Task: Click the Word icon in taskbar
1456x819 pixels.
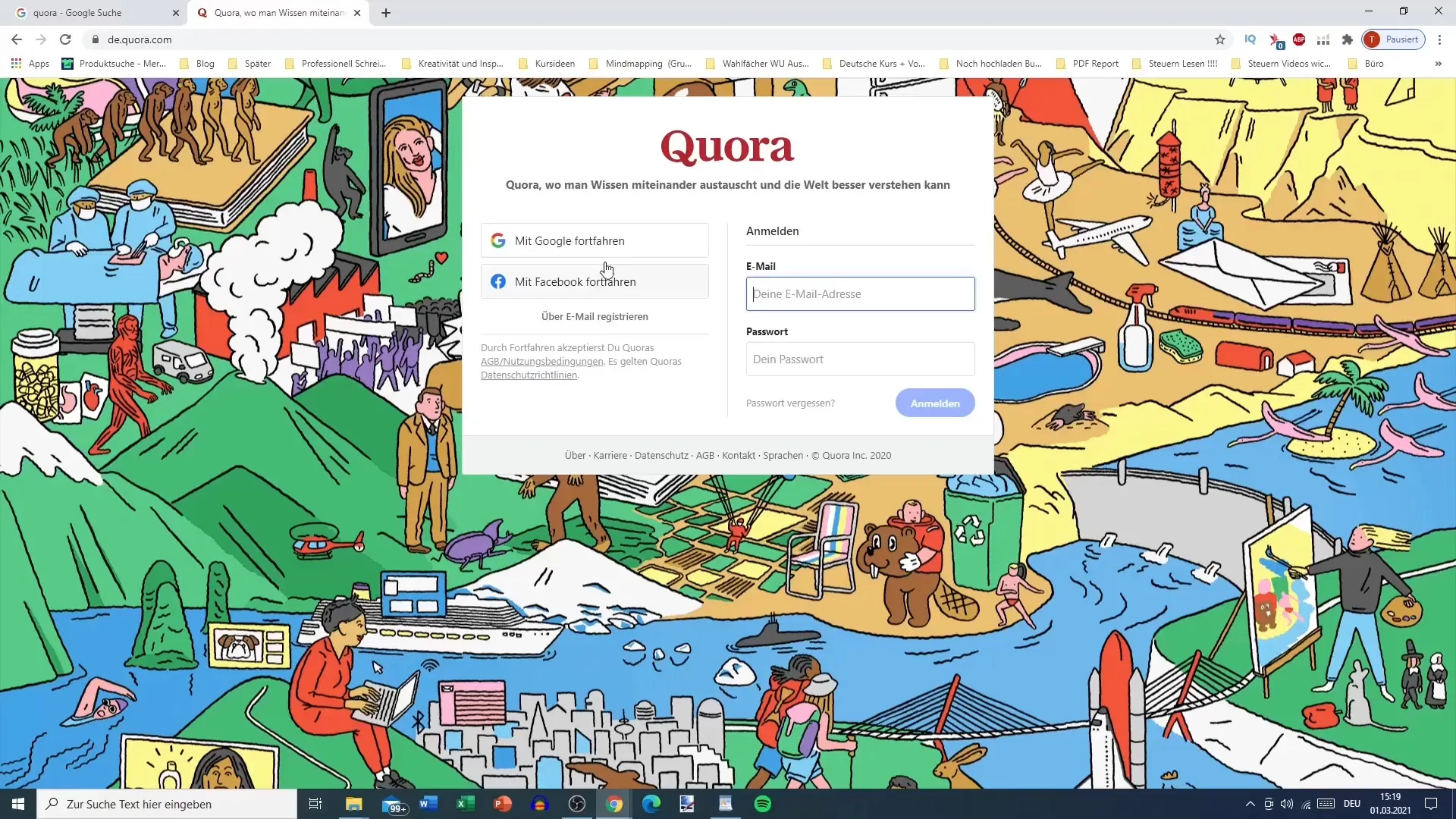Action: [428, 804]
